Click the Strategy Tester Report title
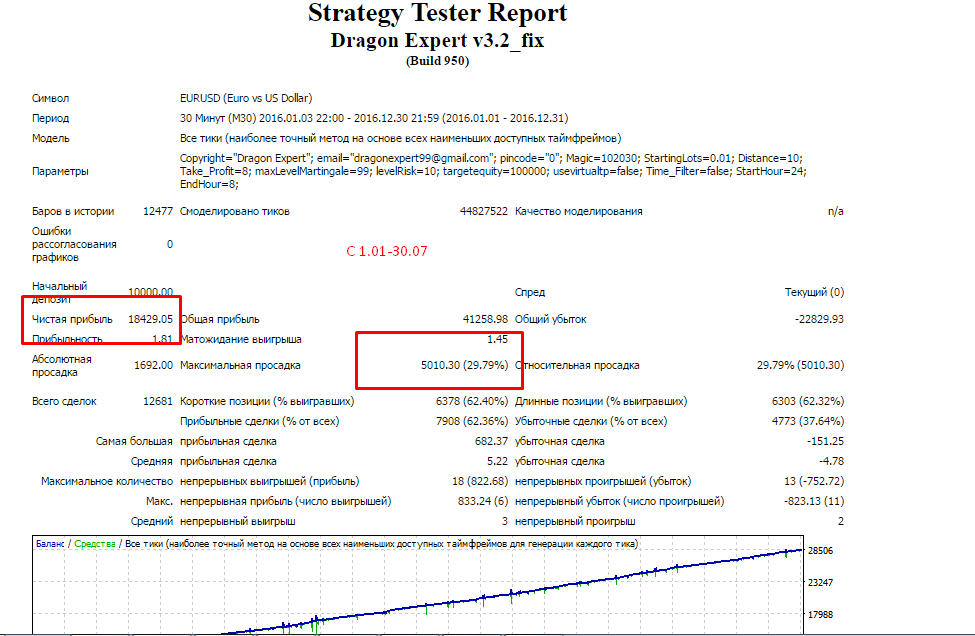Screen dimensions: 975x636 click(437, 13)
